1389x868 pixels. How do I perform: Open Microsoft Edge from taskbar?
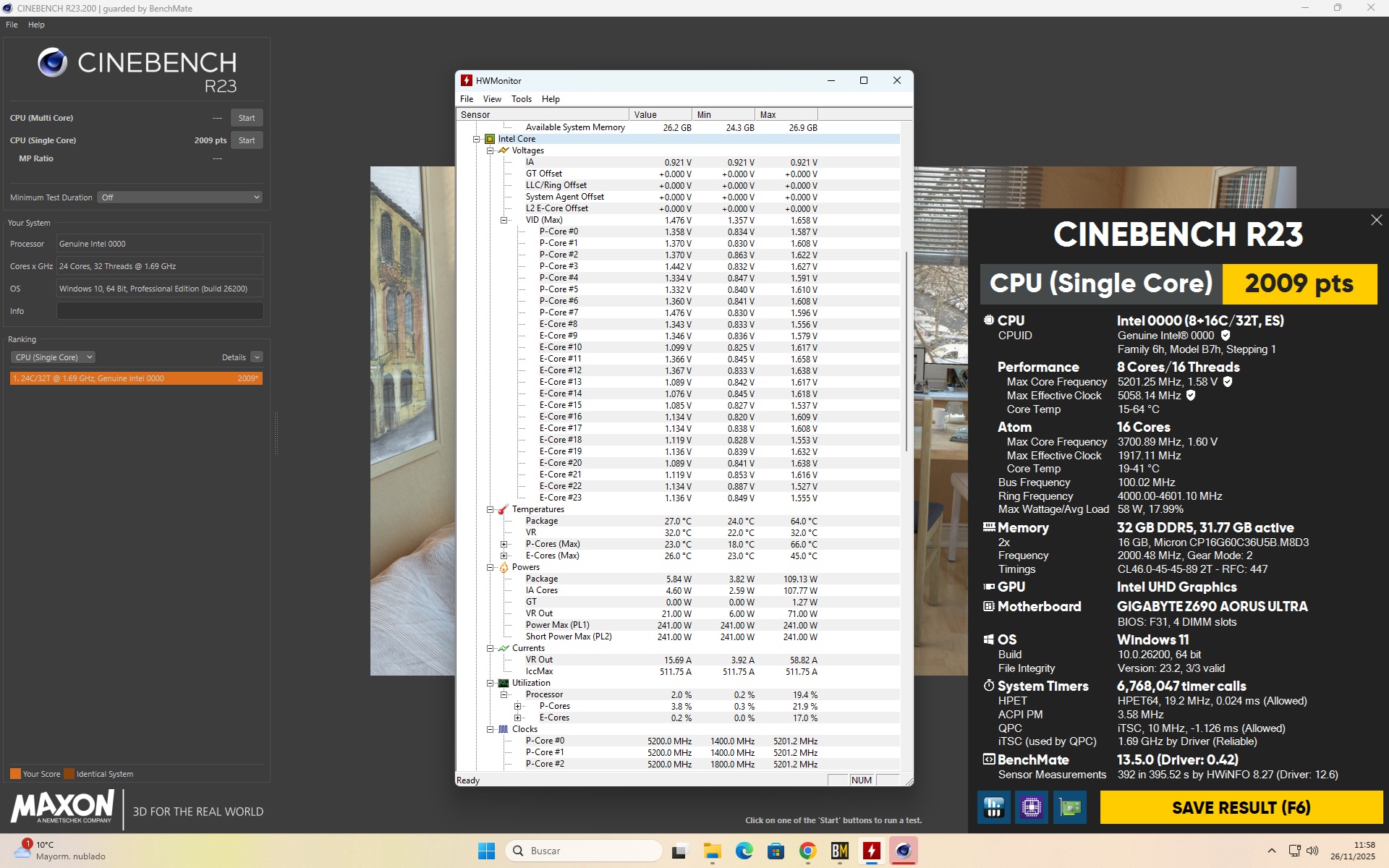pos(744,851)
